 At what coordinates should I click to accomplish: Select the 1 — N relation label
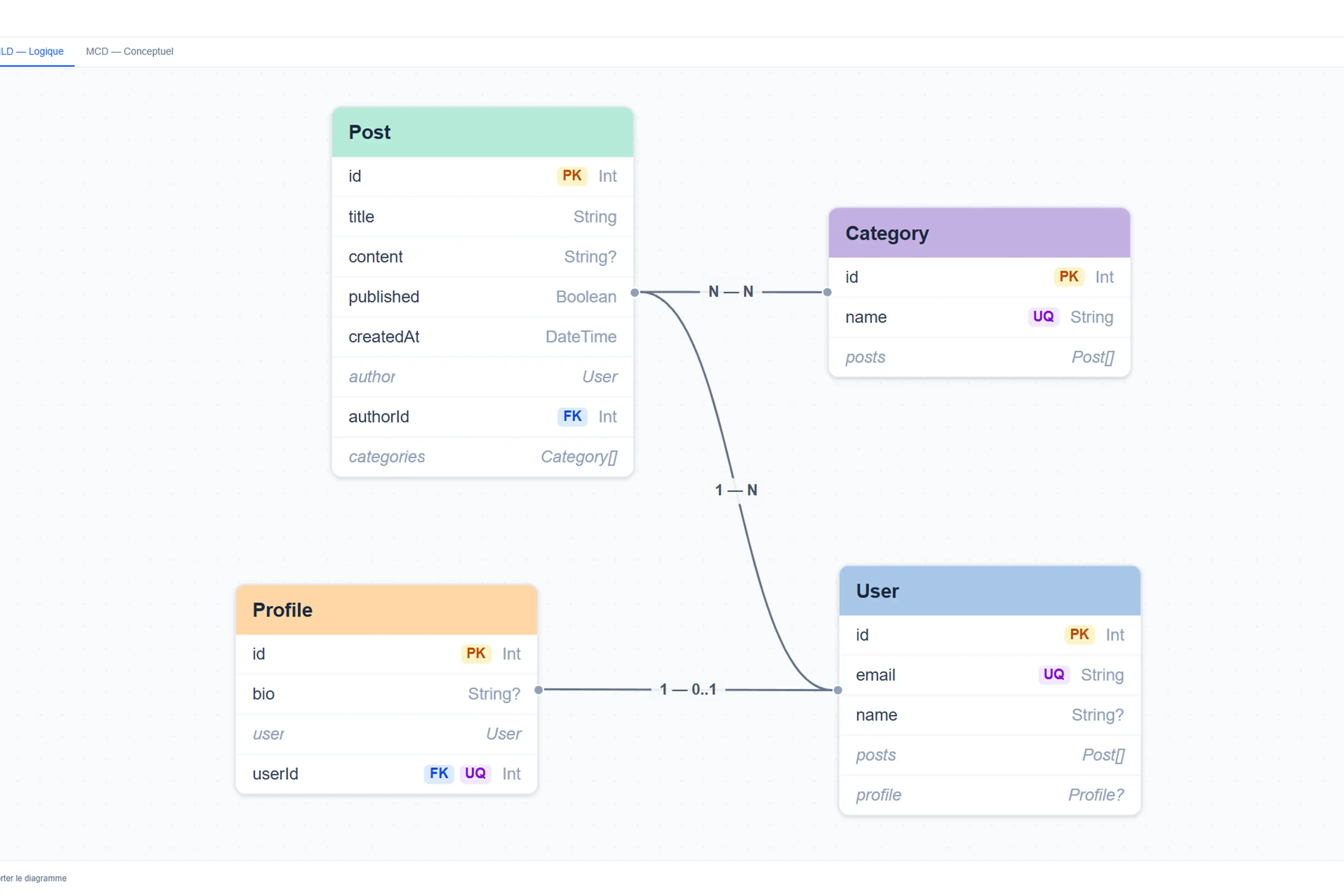click(736, 490)
